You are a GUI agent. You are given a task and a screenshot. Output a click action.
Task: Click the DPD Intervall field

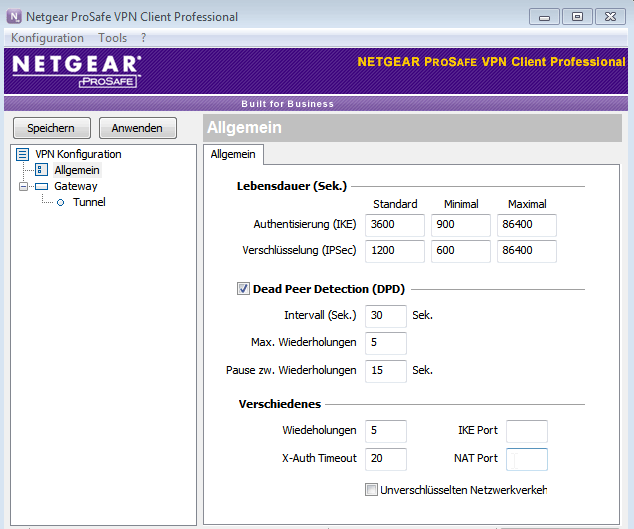(386, 316)
